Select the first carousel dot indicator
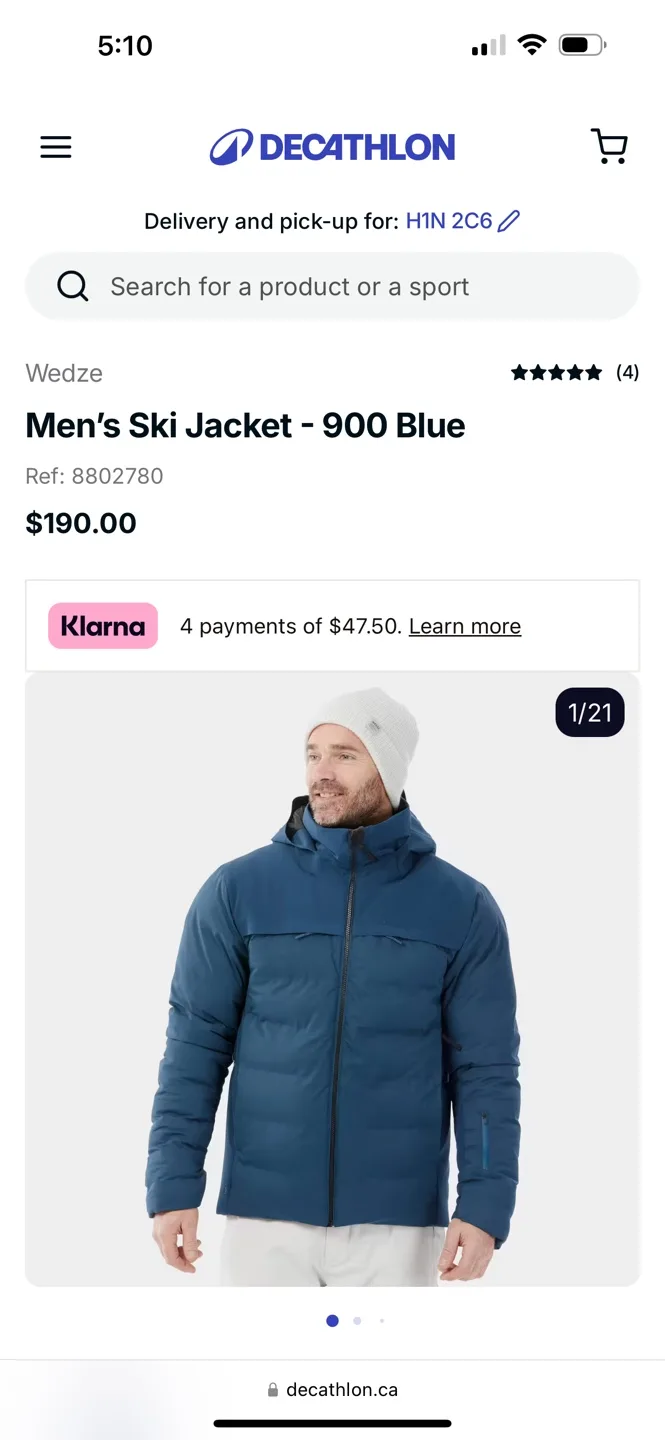Viewport: 665px width, 1440px height. coord(333,1321)
